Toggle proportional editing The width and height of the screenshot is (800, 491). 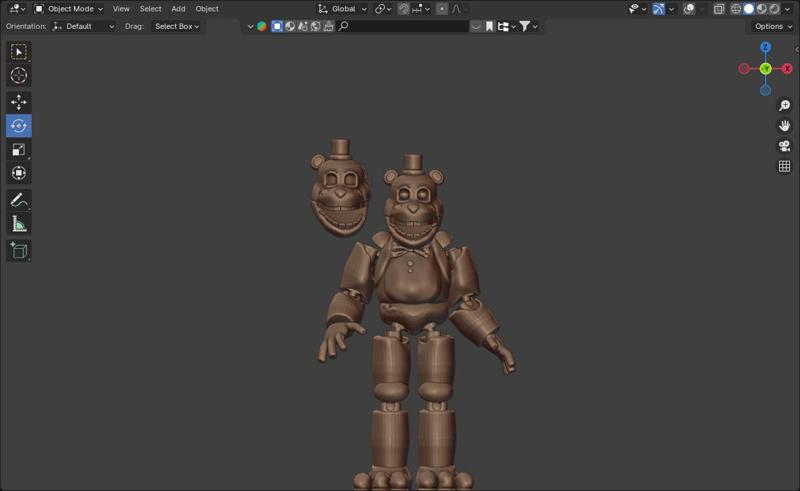(x=442, y=9)
